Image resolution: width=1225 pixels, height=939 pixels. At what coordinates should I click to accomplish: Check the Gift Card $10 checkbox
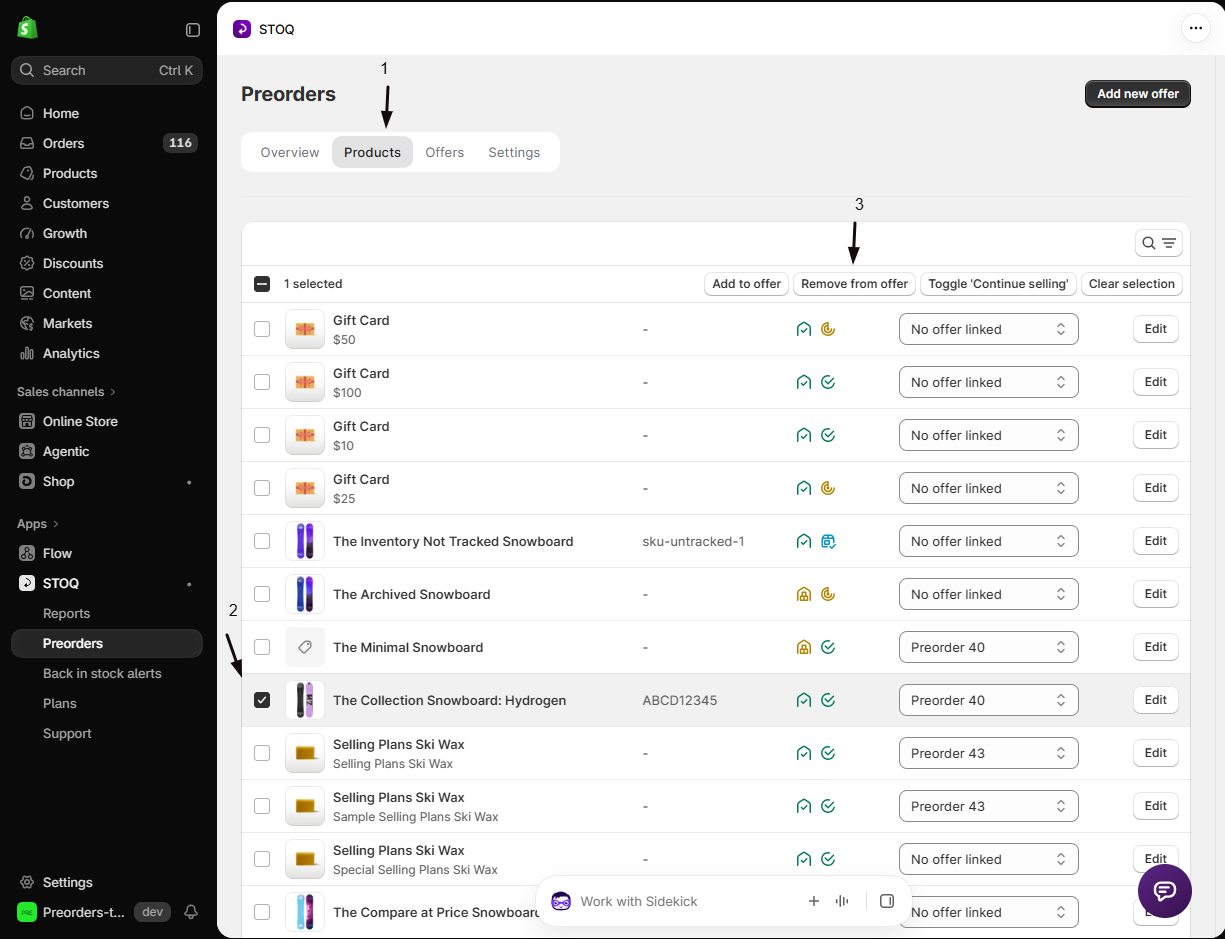click(262, 435)
